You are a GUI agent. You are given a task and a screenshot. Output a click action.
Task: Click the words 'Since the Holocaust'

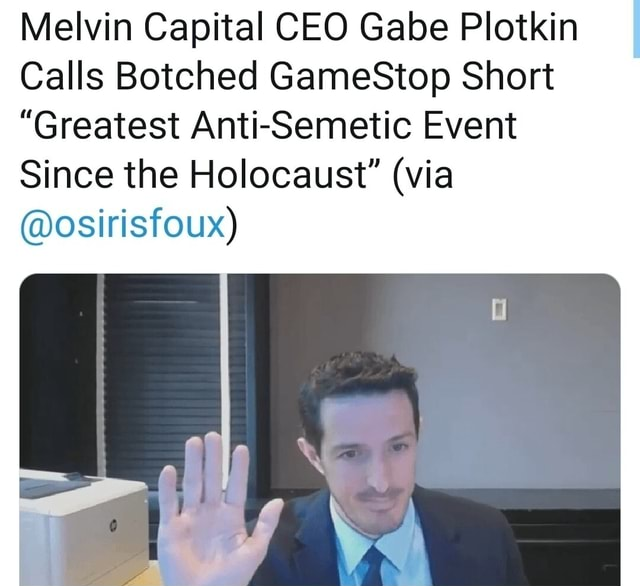pyautogui.click(x=193, y=175)
